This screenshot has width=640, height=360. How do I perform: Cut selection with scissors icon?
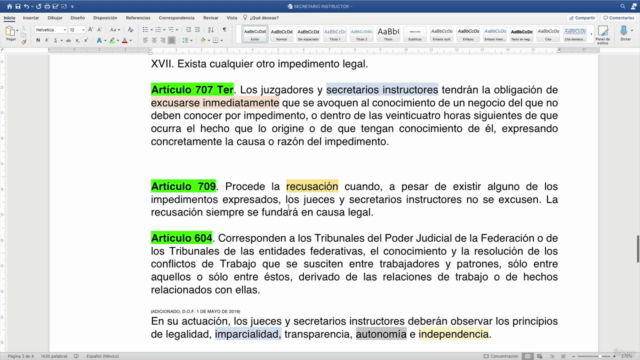click(24, 29)
